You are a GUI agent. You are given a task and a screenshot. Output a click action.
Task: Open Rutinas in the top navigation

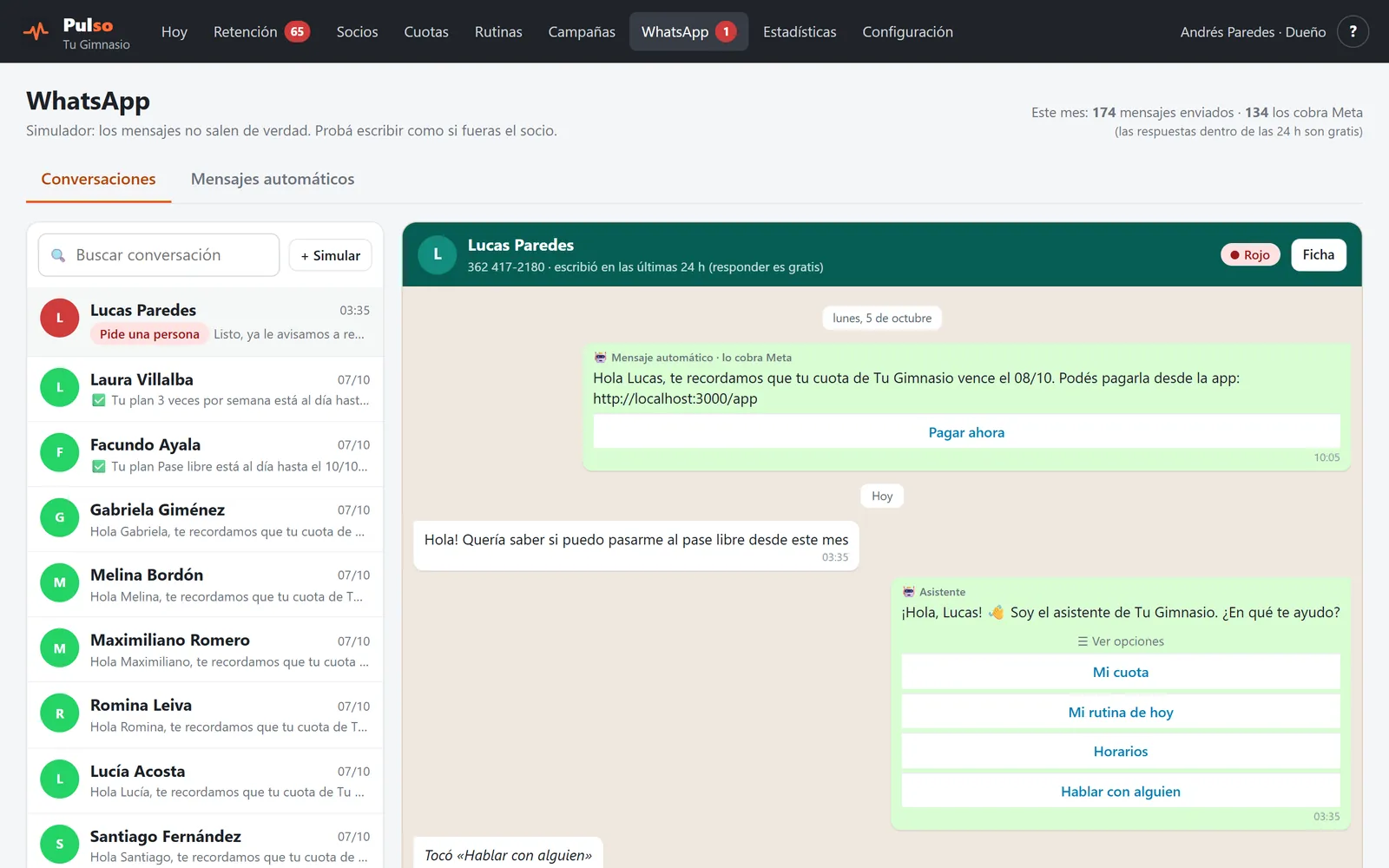[498, 31]
